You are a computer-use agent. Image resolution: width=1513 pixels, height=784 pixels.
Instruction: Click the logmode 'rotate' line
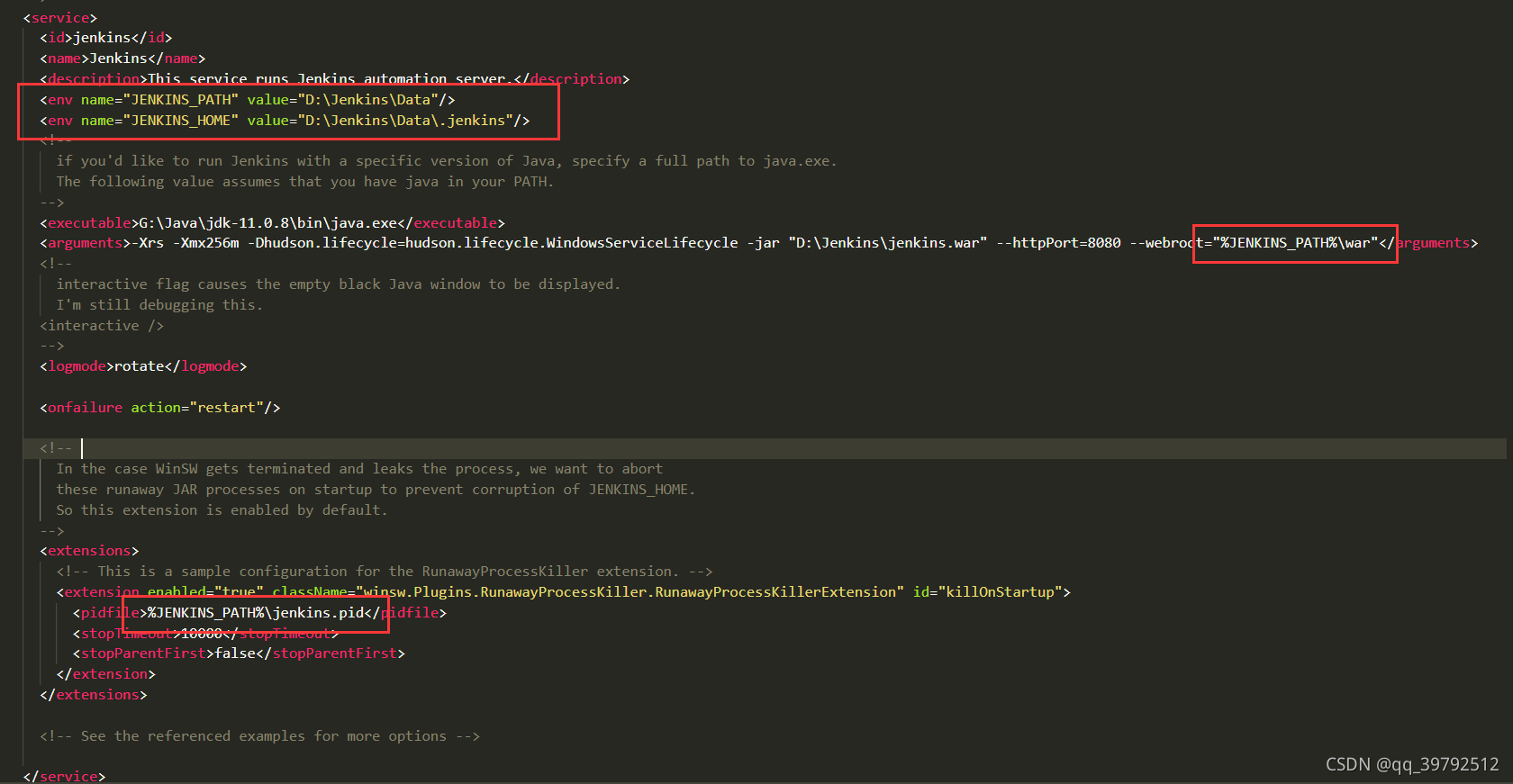point(143,366)
